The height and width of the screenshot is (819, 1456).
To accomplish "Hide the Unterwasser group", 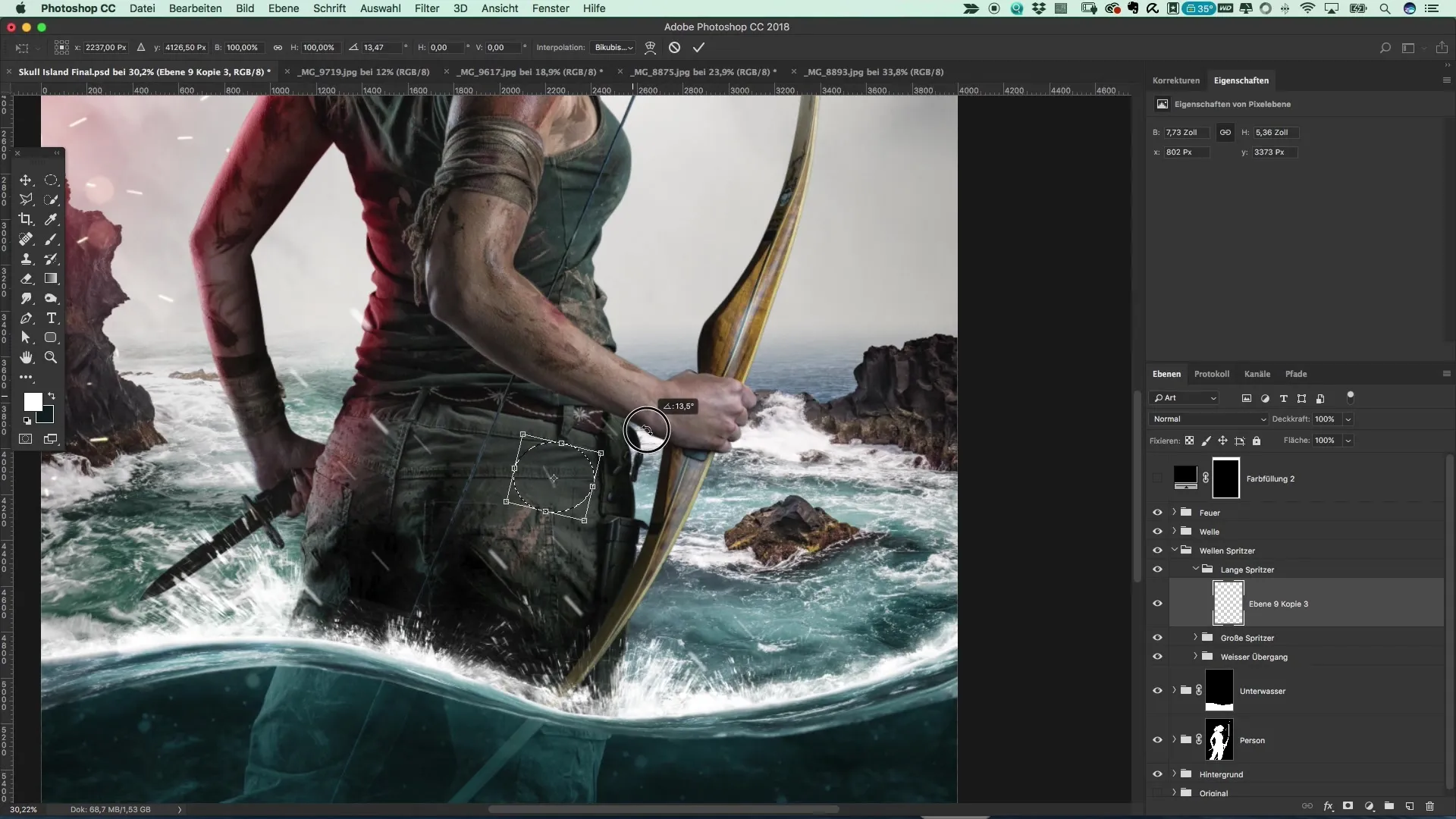I will click(x=1157, y=691).
